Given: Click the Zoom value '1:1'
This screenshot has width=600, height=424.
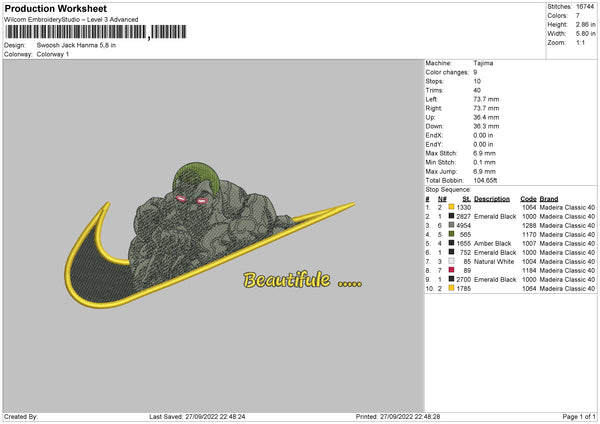Looking at the screenshot, I should [580, 43].
